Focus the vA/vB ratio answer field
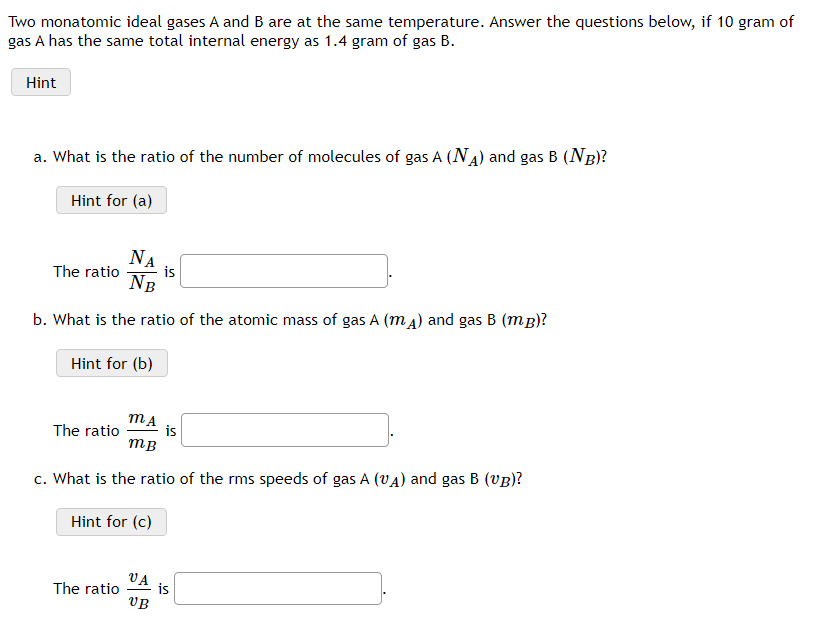This screenshot has width=833, height=631. click(x=277, y=587)
